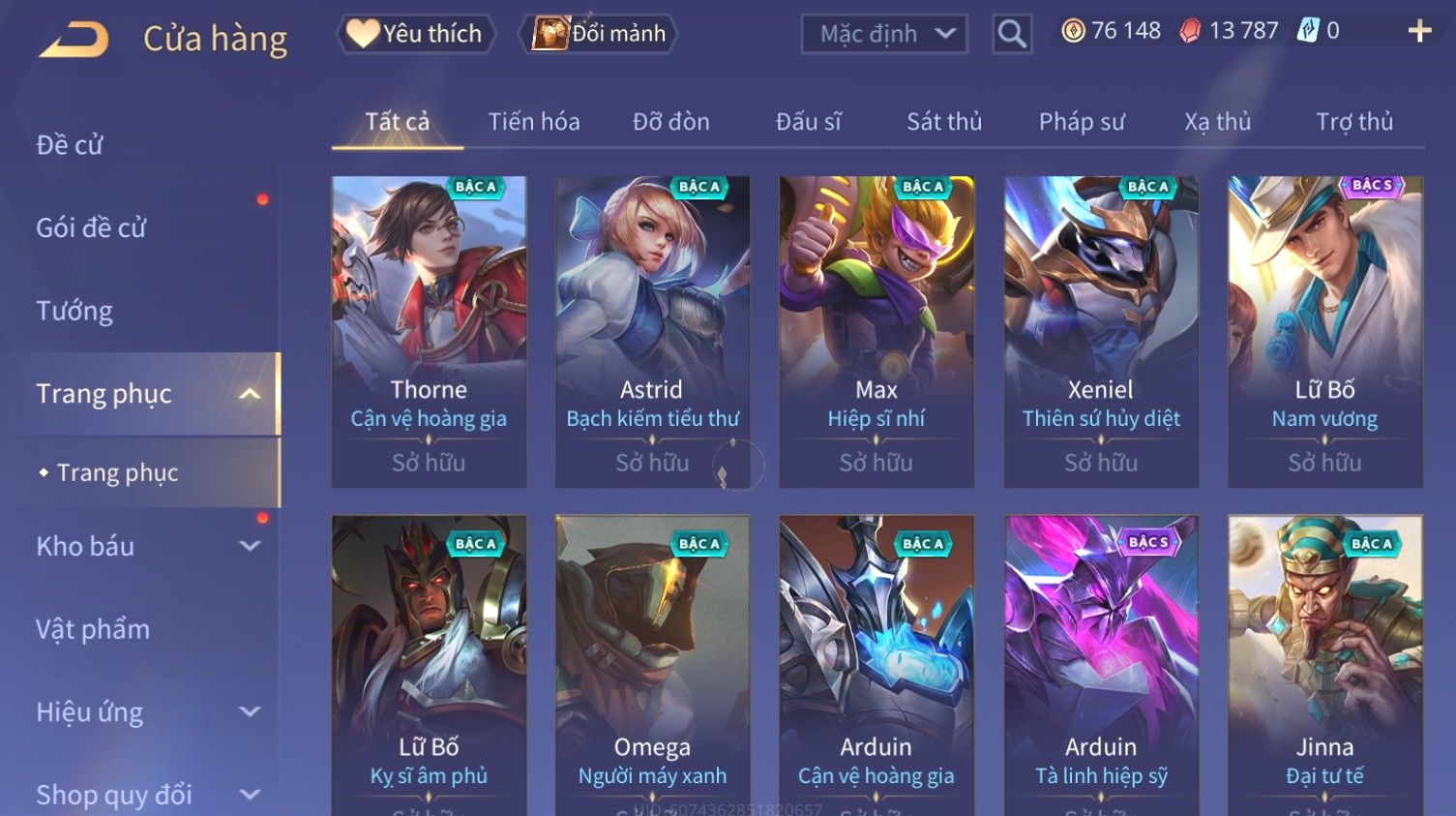Tap the golden back arrow icon
The height and width of the screenshot is (816, 1456).
point(74,40)
